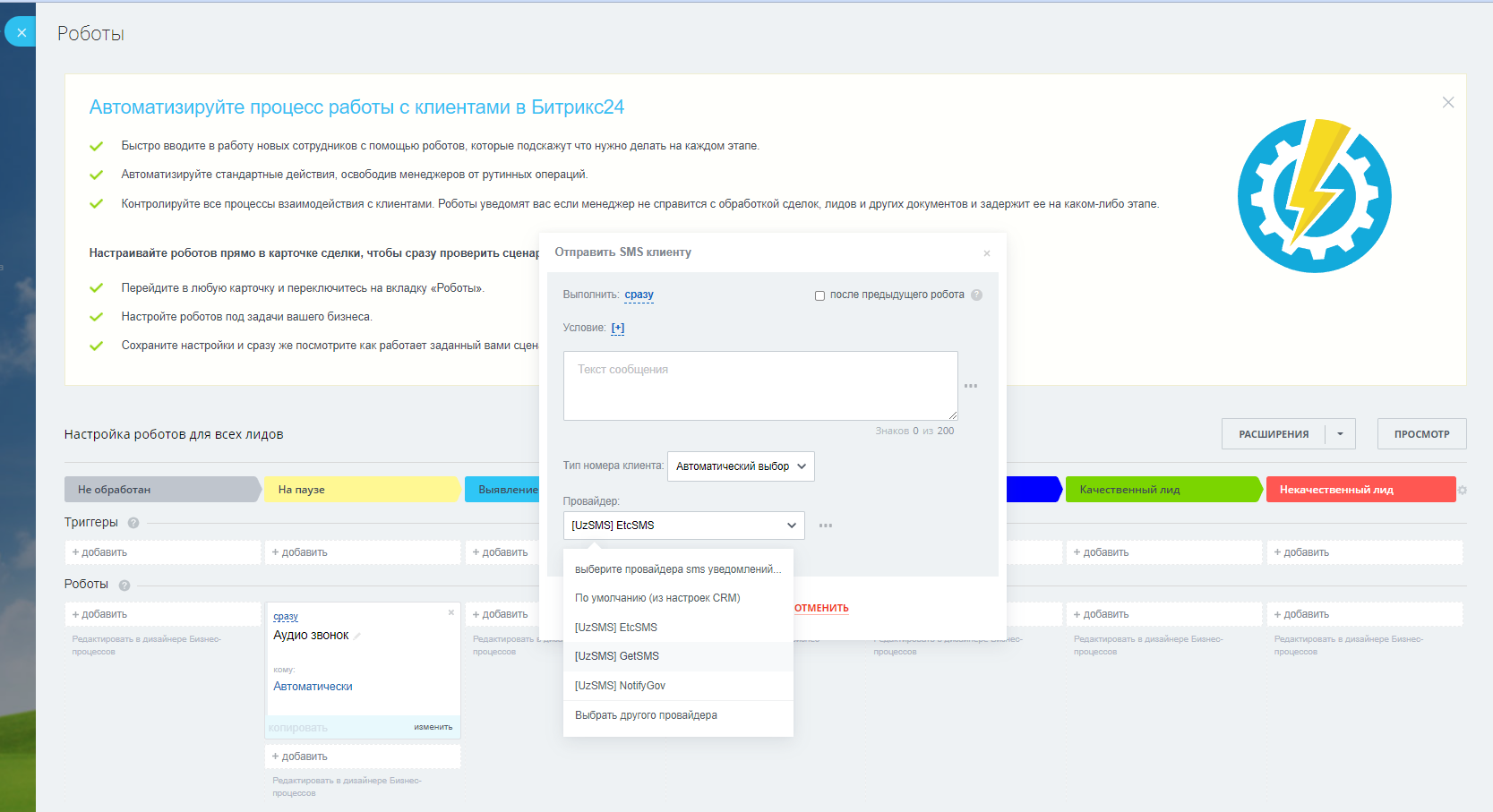Viewport: 1493px width, 812px height.
Task: Open business process designer link under Не обработан
Action: coord(146,645)
